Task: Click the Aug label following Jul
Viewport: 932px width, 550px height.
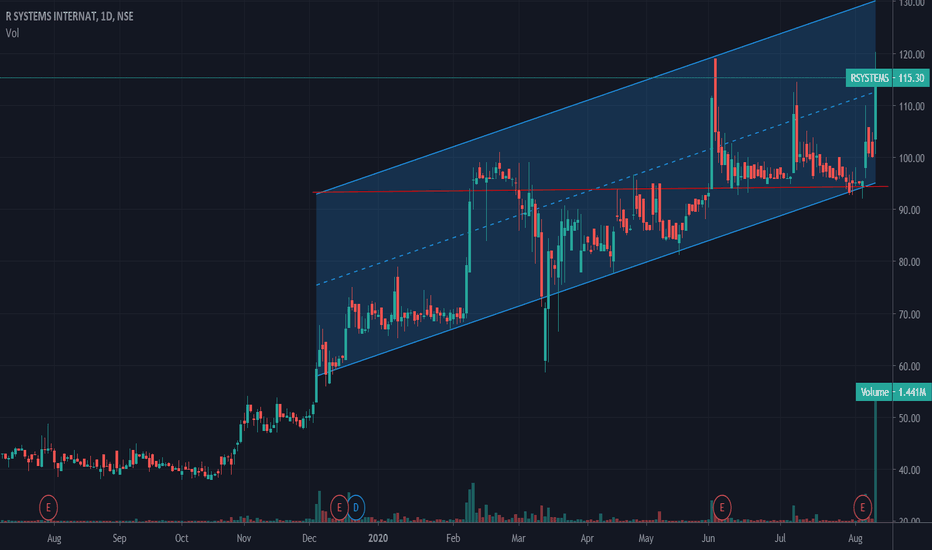Action: tap(855, 538)
